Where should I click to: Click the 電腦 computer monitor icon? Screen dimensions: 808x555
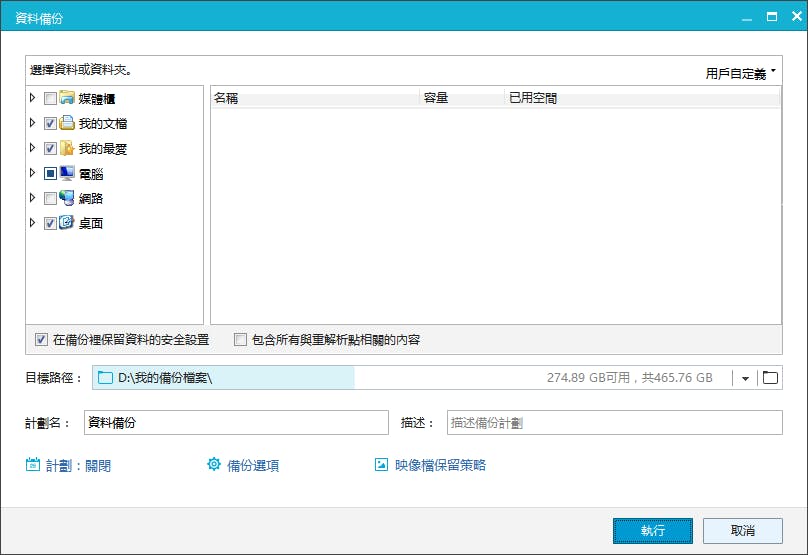pyautogui.click(x=67, y=173)
